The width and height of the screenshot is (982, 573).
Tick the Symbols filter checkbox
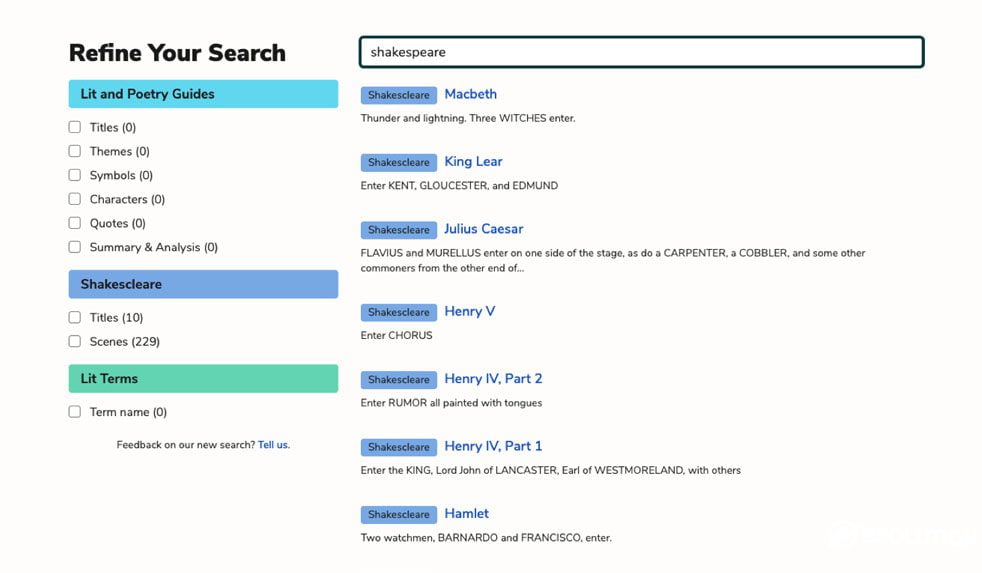coord(75,175)
